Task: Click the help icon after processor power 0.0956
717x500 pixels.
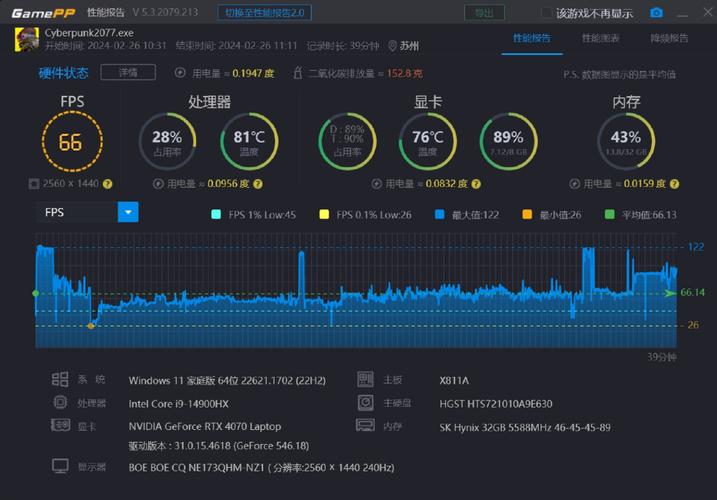Action: tap(259, 184)
